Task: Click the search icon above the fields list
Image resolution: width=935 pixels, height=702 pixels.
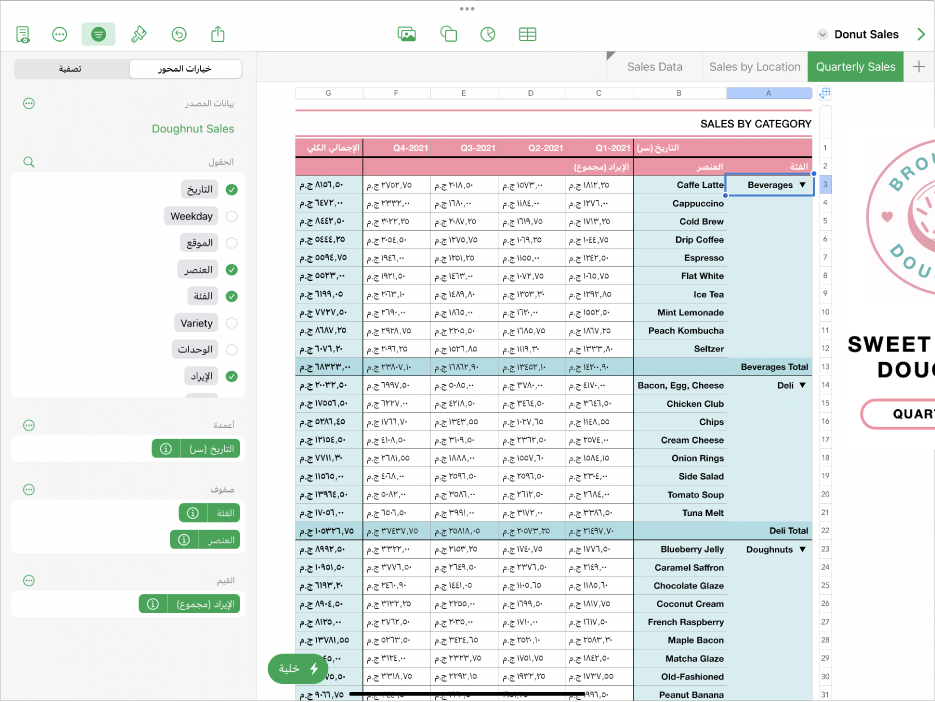Action: [x=29, y=161]
